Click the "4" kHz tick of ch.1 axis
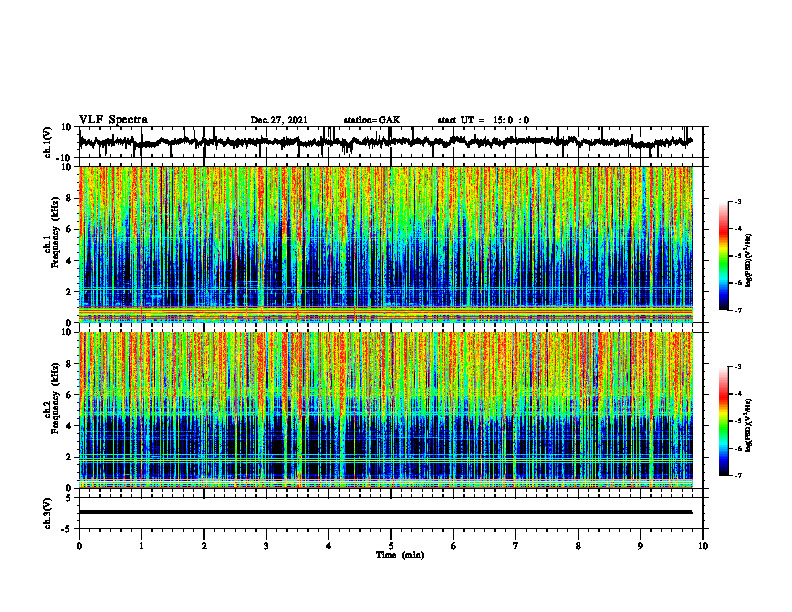Viewport: 792px width, 612px height. tap(70, 261)
